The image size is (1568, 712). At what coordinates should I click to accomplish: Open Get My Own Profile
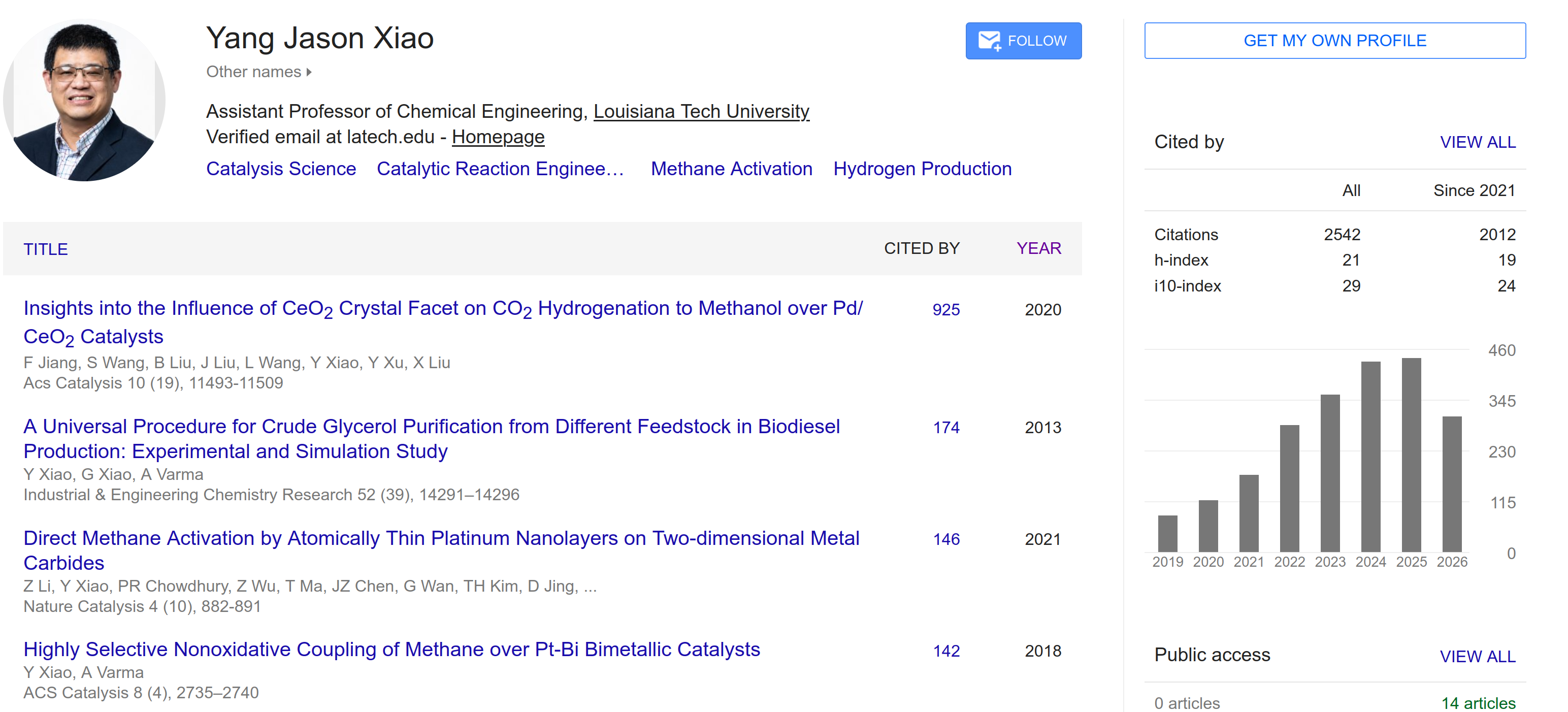click(x=1334, y=41)
